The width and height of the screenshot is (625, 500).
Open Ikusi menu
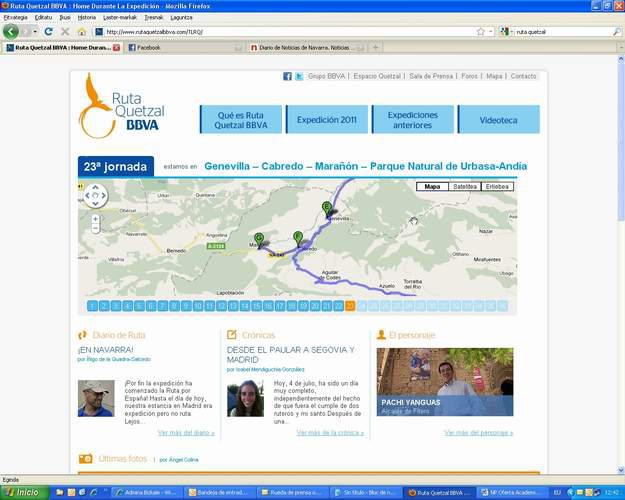[65, 18]
